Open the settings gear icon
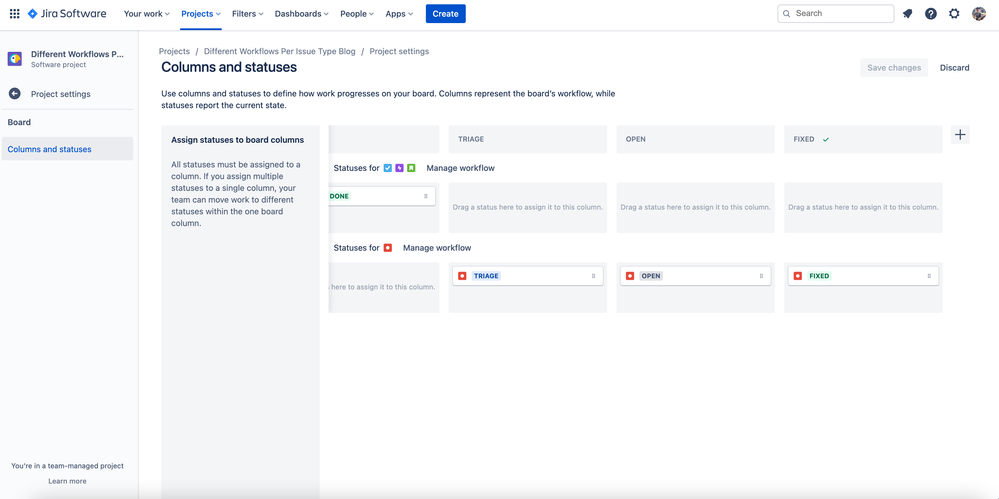The width and height of the screenshot is (999, 499). [x=954, y=13]
